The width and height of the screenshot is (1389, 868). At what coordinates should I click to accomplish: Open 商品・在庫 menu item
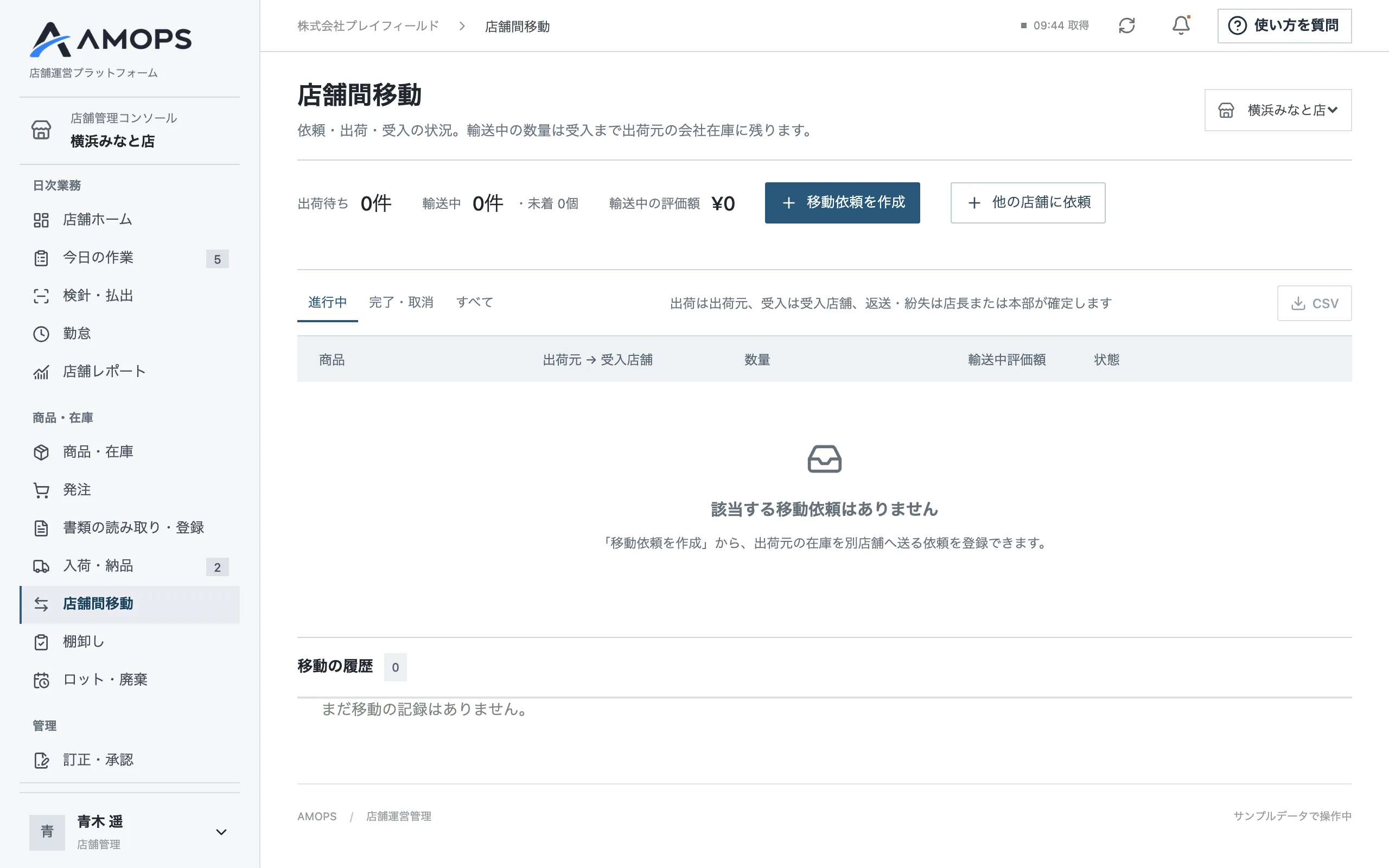(x=130, y=452)
